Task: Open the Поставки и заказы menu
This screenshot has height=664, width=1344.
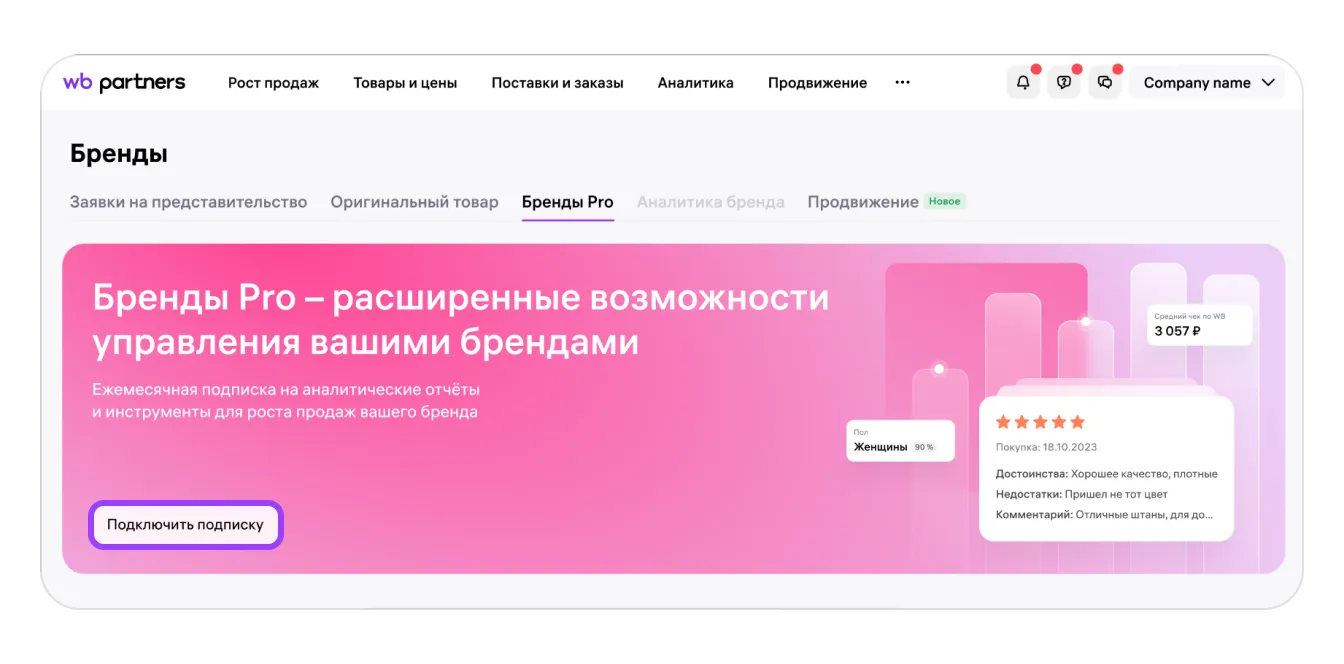Action: click(x=557, y=83)
